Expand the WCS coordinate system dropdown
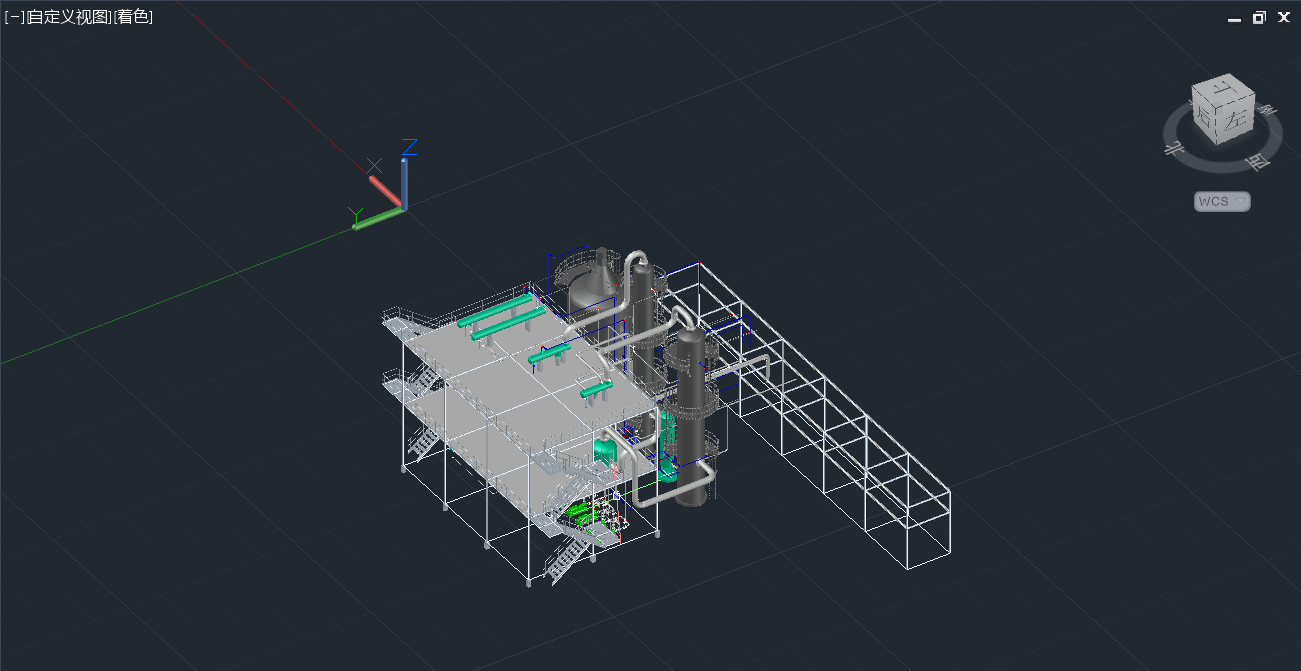Viewport: 1301px width, 671px height. (x=1222, y=201)
